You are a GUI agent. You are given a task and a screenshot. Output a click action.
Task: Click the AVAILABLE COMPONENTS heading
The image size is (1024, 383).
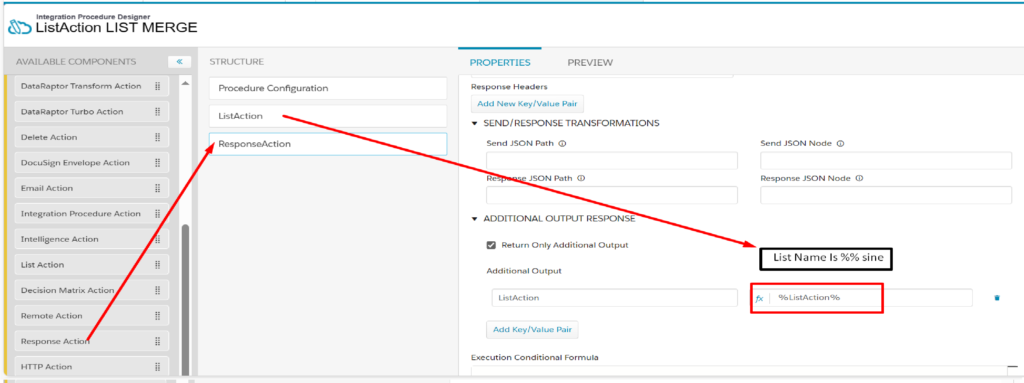pos(76,62)
